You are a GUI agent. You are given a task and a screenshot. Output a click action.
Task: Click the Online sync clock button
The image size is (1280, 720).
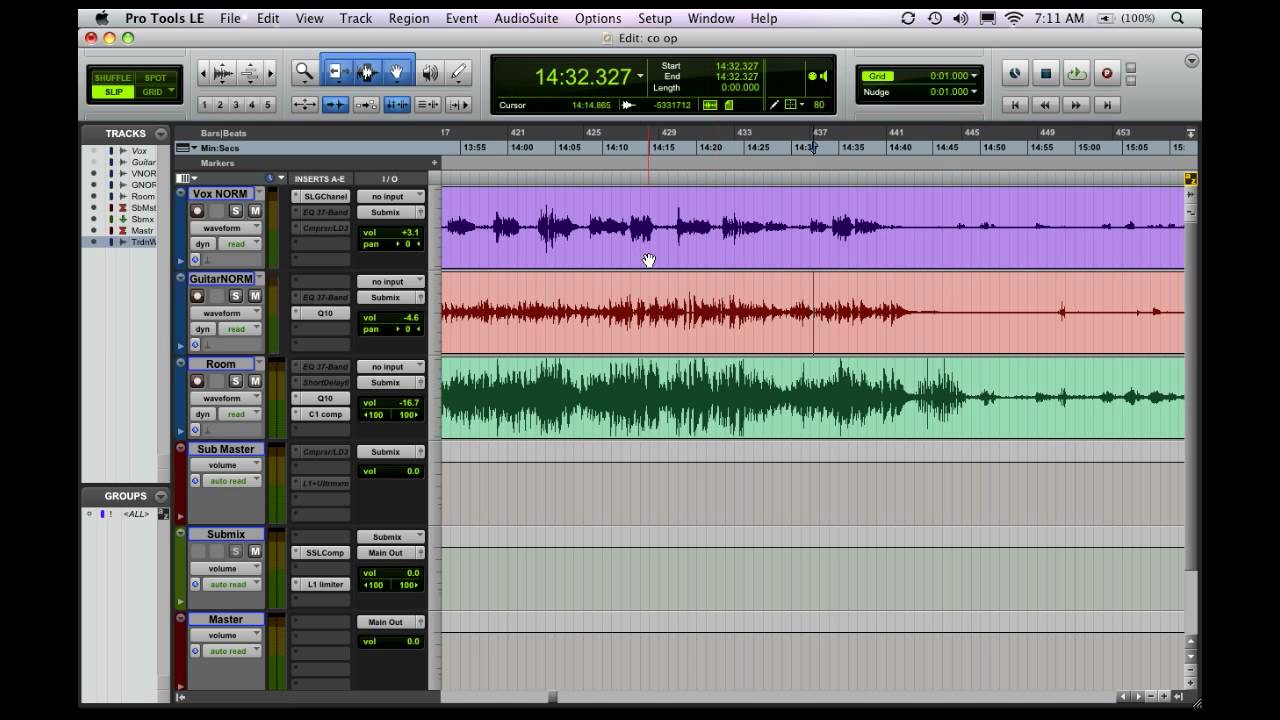click(1015, 73)
